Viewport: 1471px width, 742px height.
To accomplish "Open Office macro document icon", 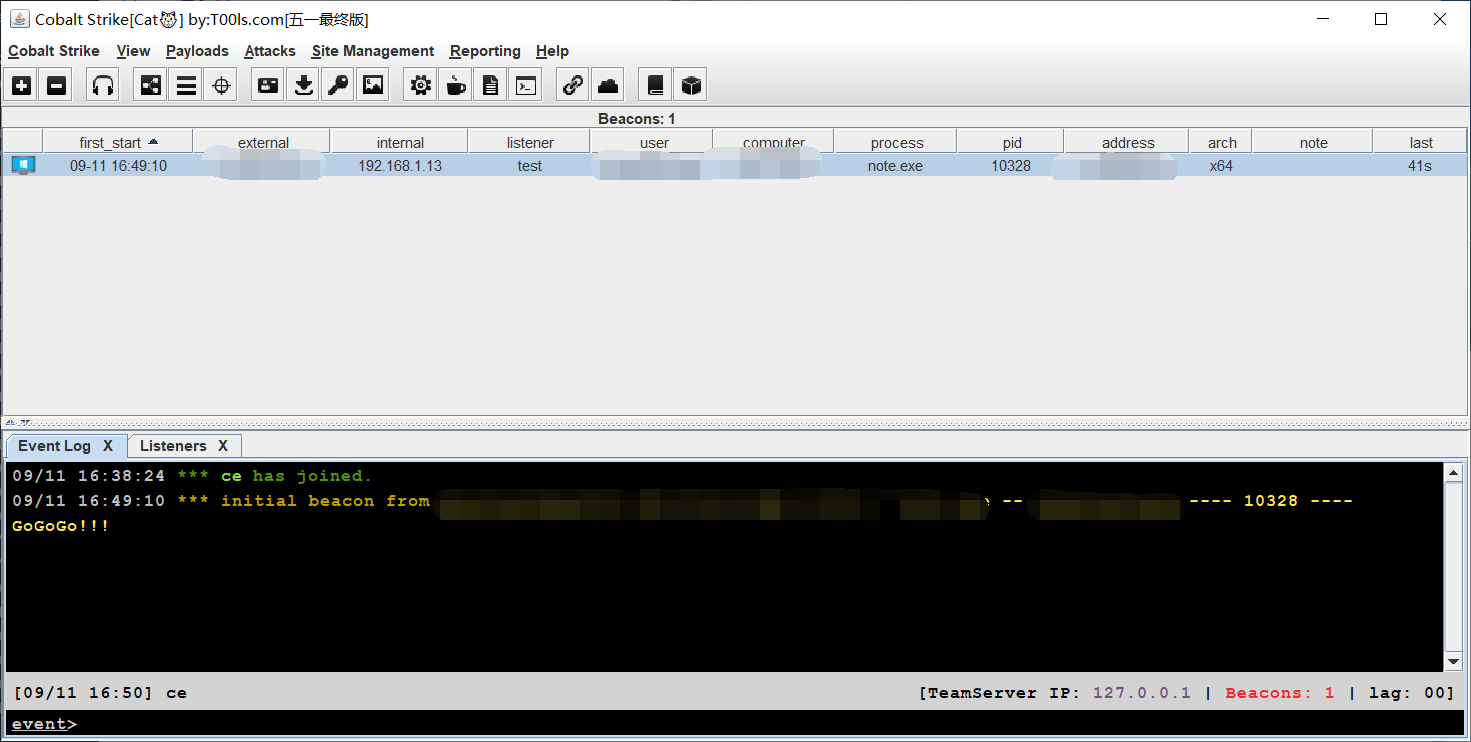I will (490, 86).
